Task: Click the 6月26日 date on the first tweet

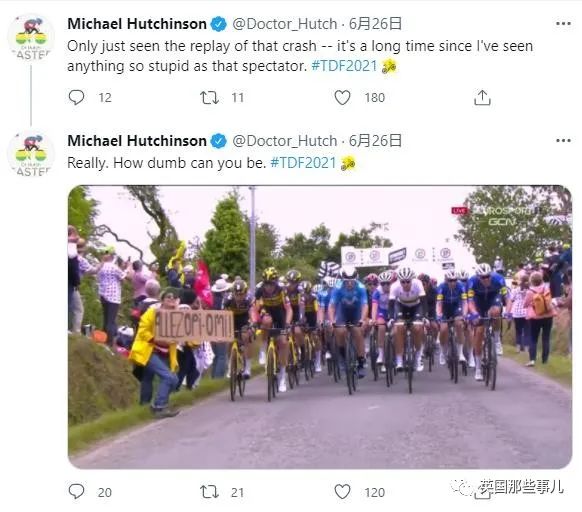Action: (x=375, y=24)
